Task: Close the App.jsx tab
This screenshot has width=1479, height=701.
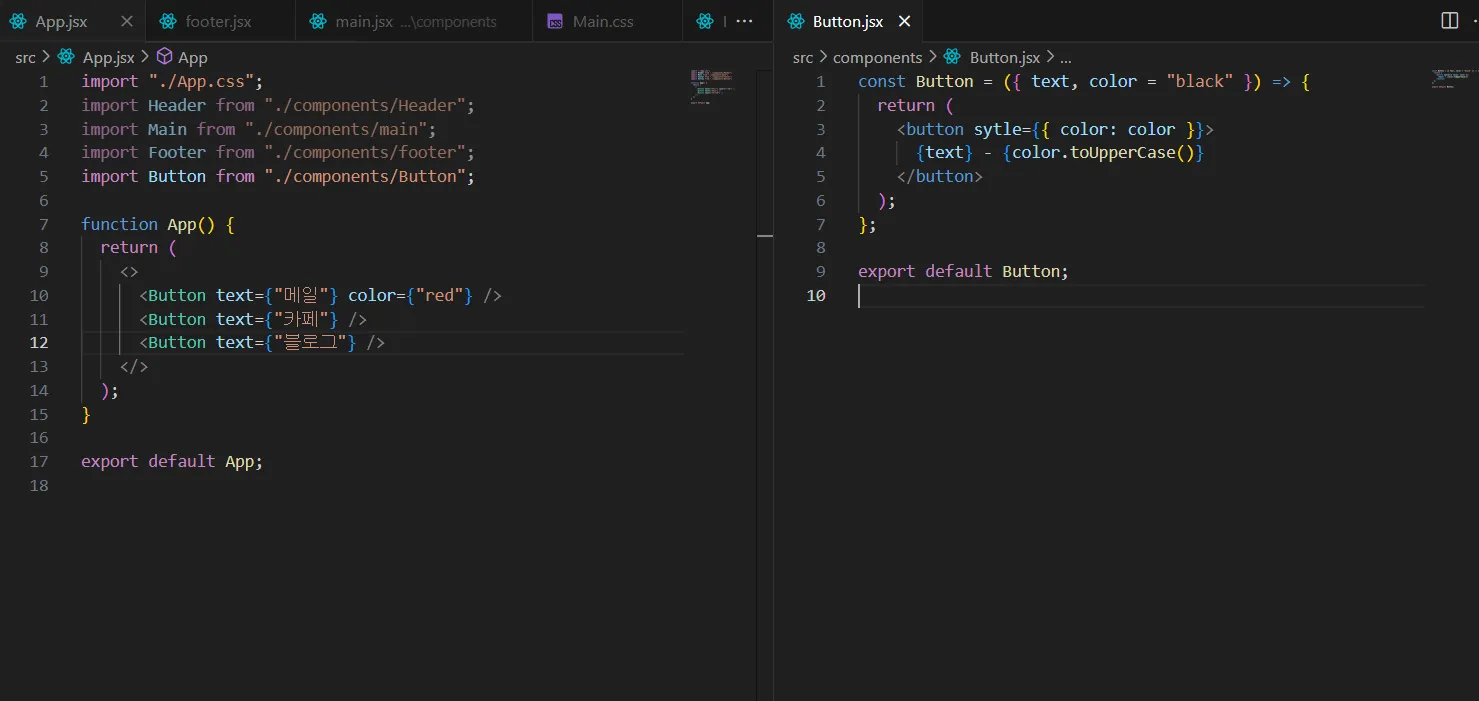Action: tap(126, 21)
